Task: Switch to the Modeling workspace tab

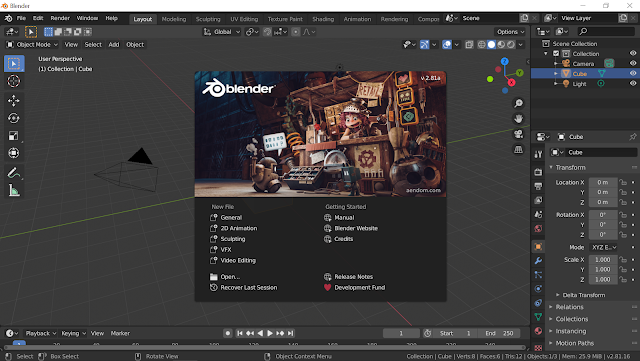Action: pos(173,19)
